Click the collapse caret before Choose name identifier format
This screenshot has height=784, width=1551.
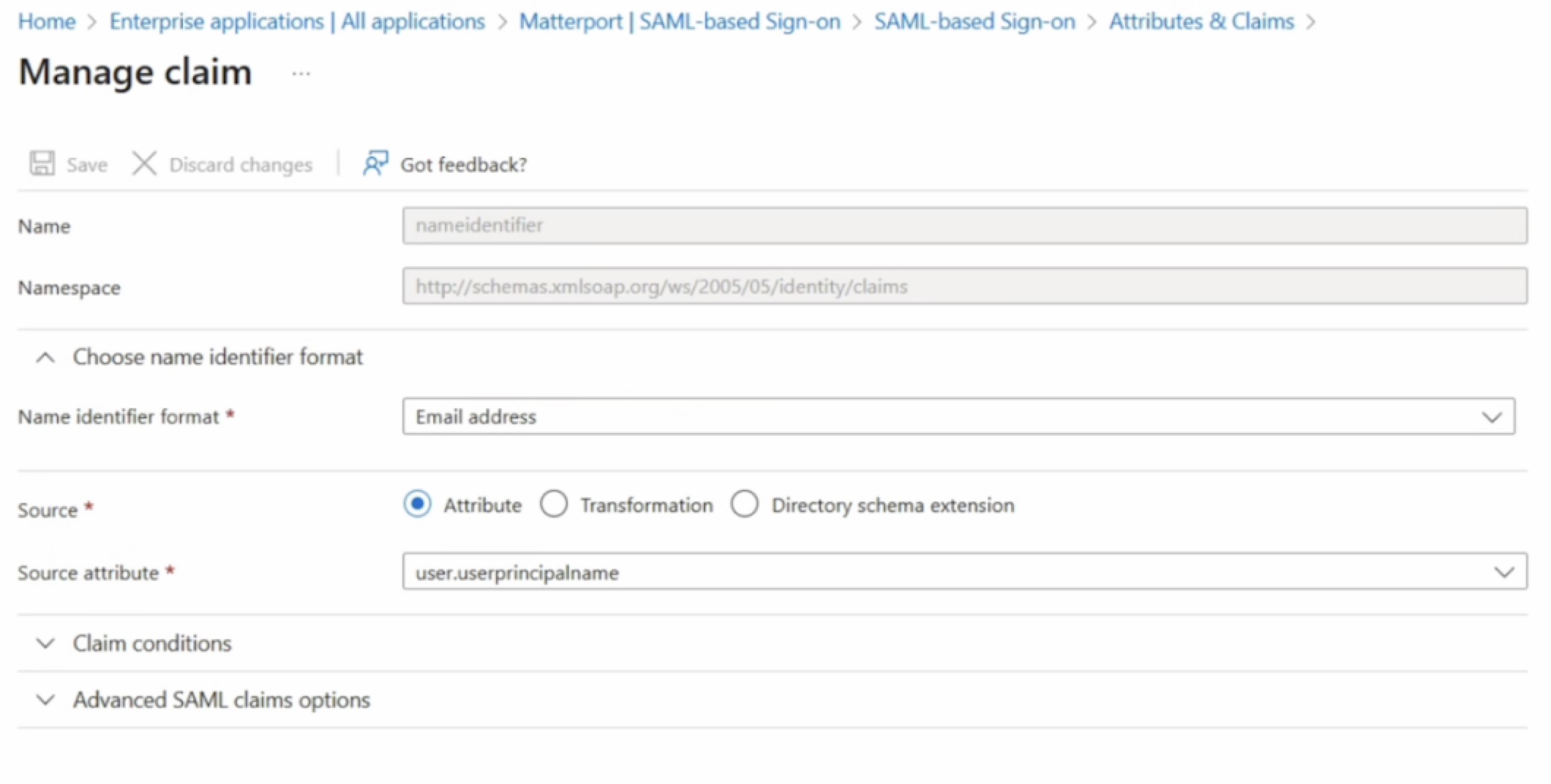(x=45, y=357)
